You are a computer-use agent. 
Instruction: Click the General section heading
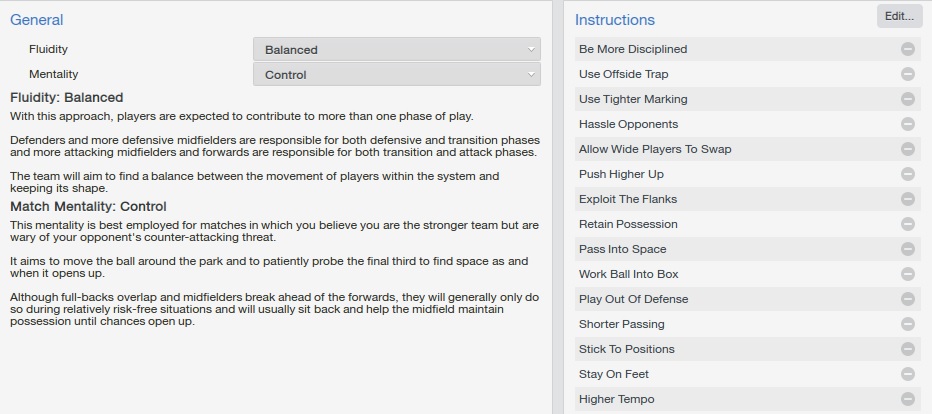(36, 20)
